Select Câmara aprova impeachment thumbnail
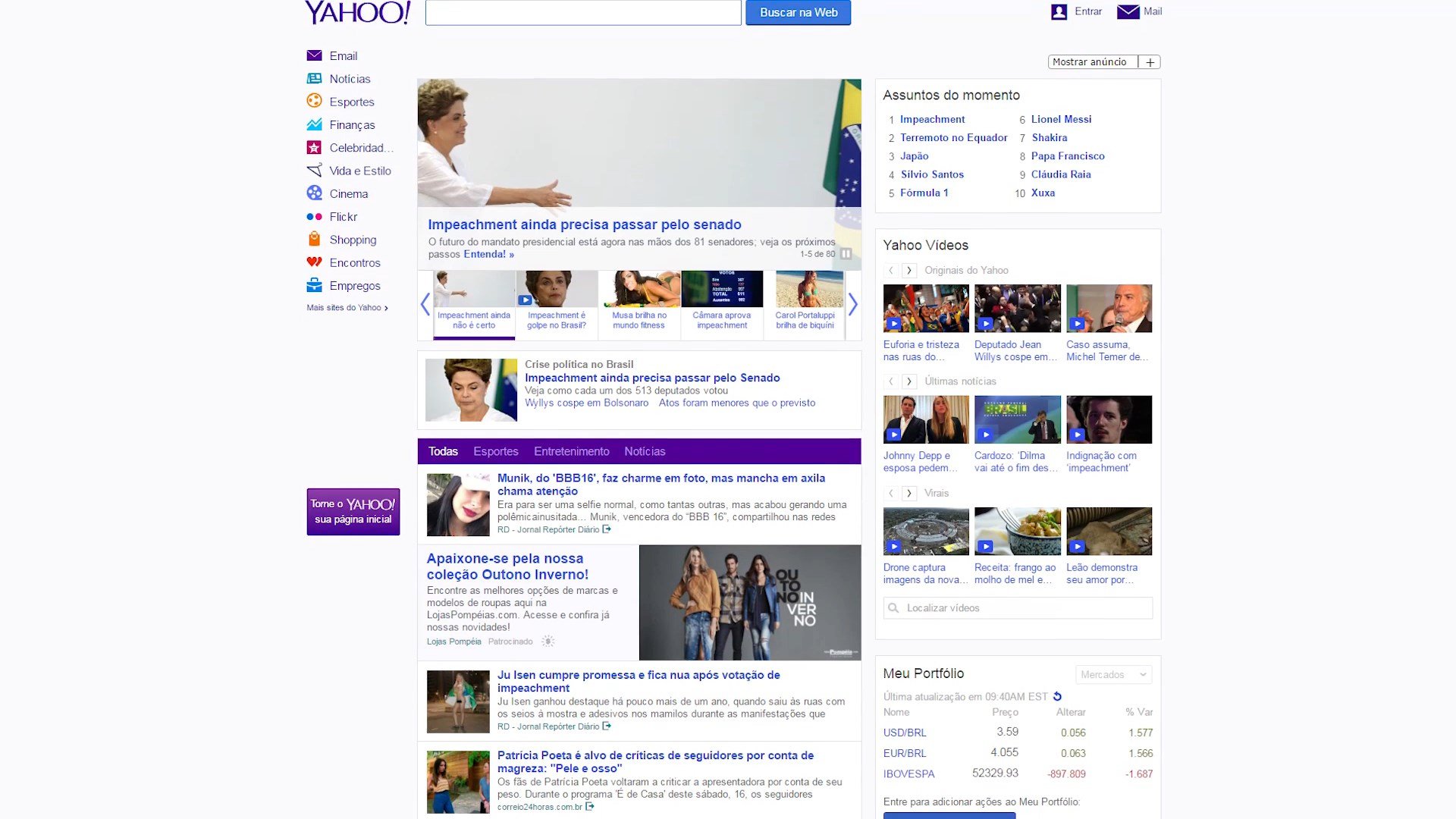 coord(722,304)
